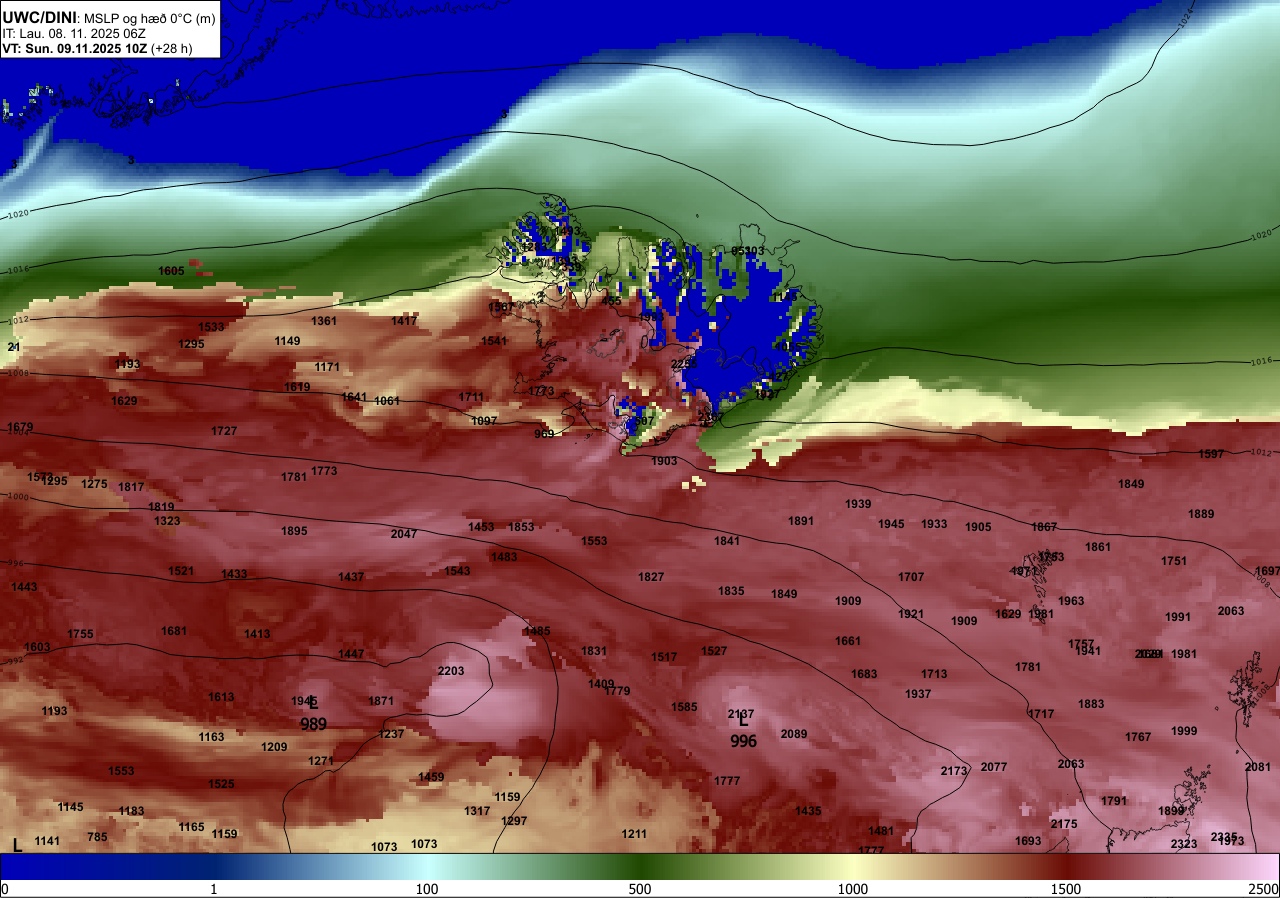Click the freezing level value 1661
Screen dimensions: 1280x898
(848, 641)
